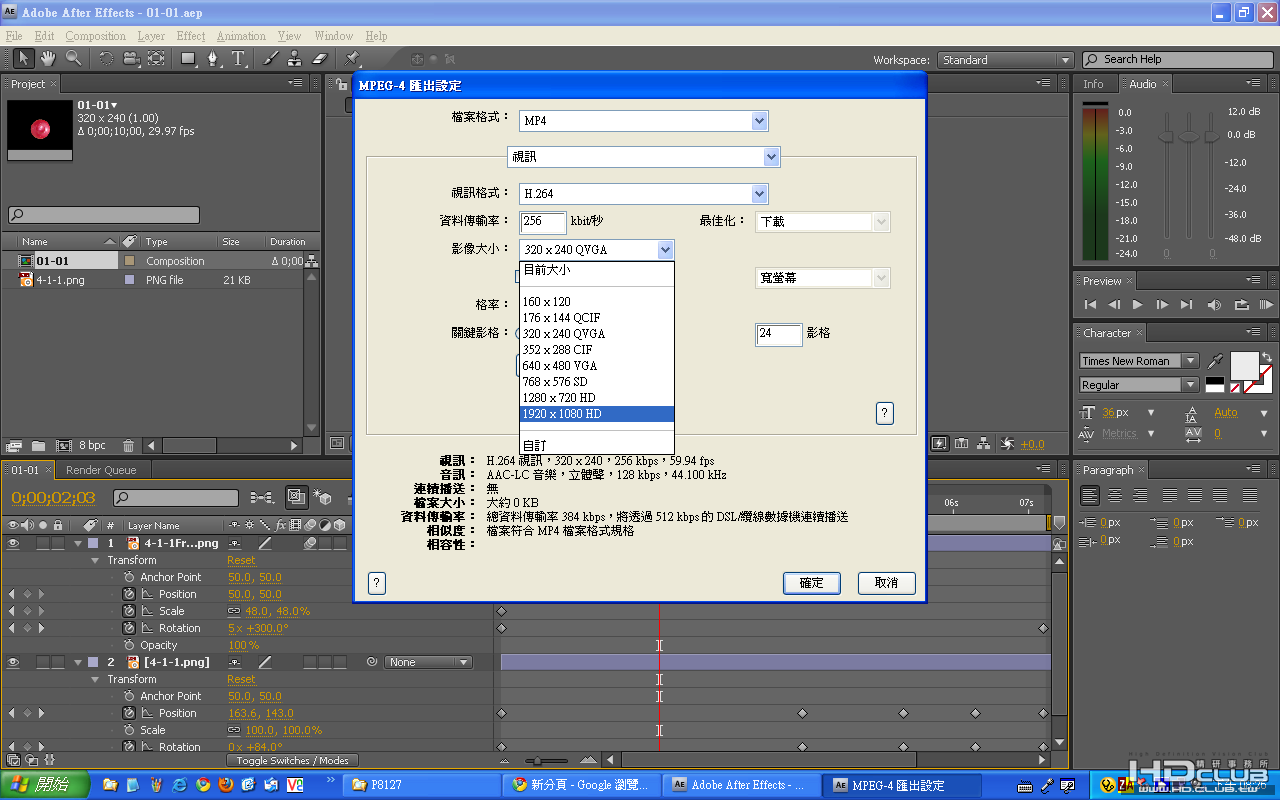Collapse the Transform group of layer 1

click(x=97, y=560)
